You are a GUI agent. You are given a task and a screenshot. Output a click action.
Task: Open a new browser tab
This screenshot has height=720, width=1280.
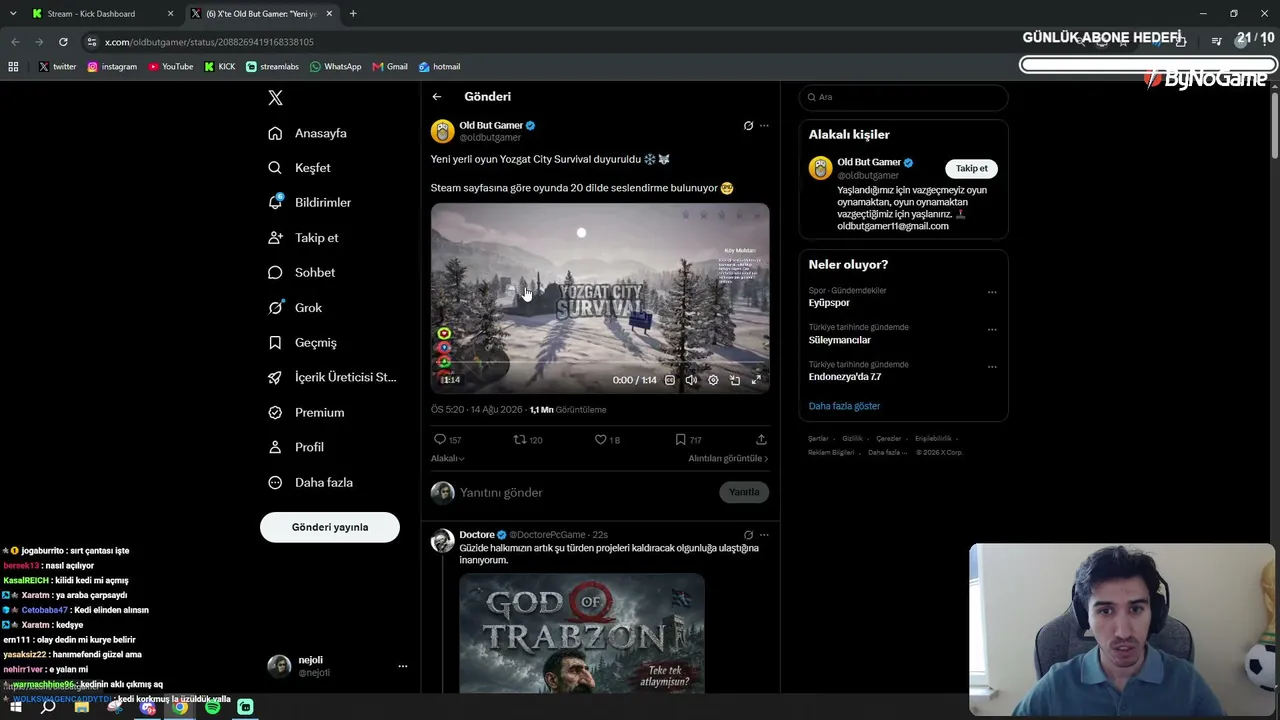[353, 14]
